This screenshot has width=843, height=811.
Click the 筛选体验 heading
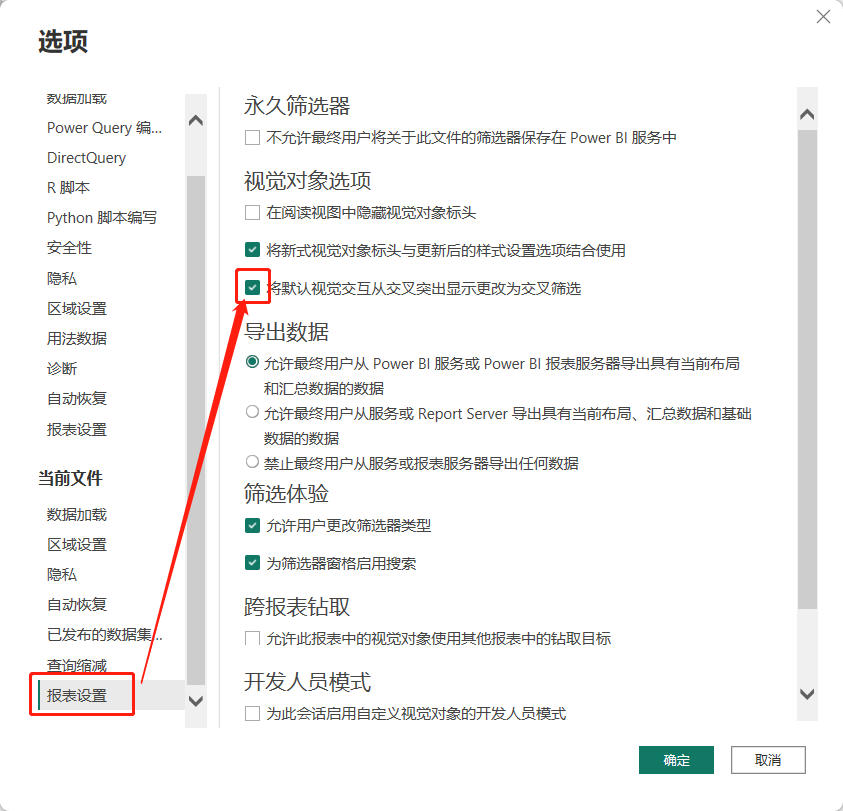coord(286,493)
